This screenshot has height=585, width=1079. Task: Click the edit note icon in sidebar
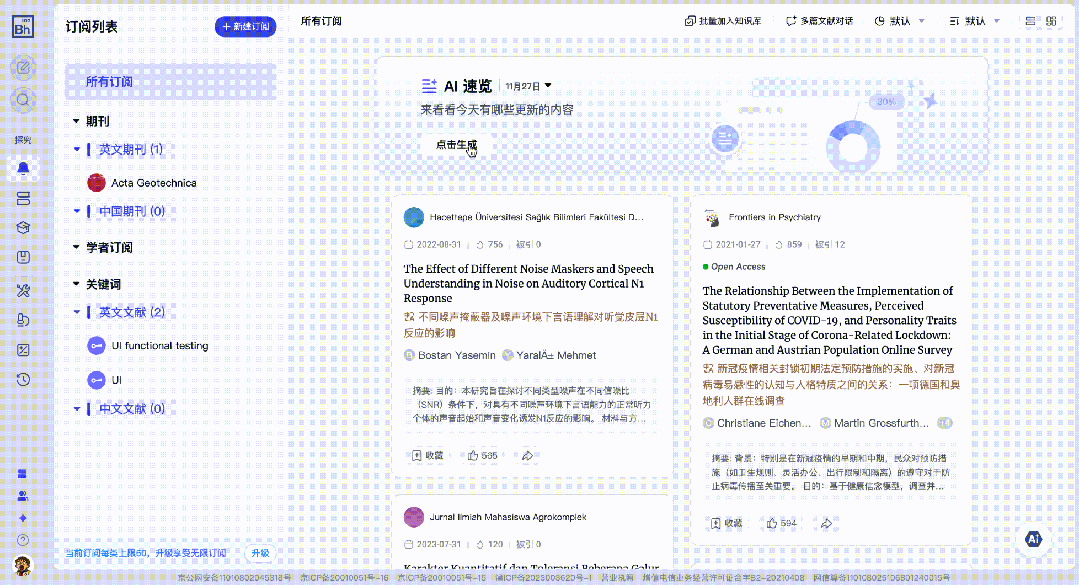(23, 68)
